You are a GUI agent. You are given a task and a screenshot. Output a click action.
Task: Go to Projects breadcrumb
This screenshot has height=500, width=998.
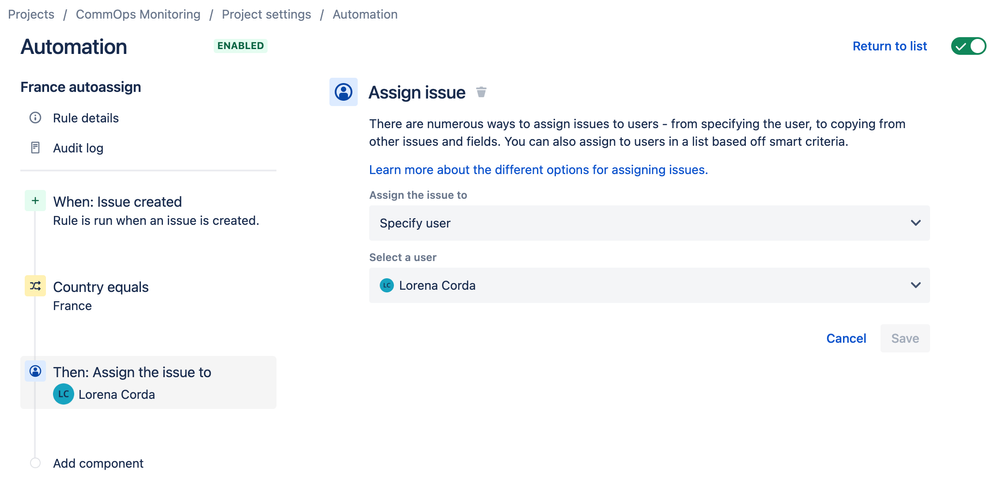31,15
